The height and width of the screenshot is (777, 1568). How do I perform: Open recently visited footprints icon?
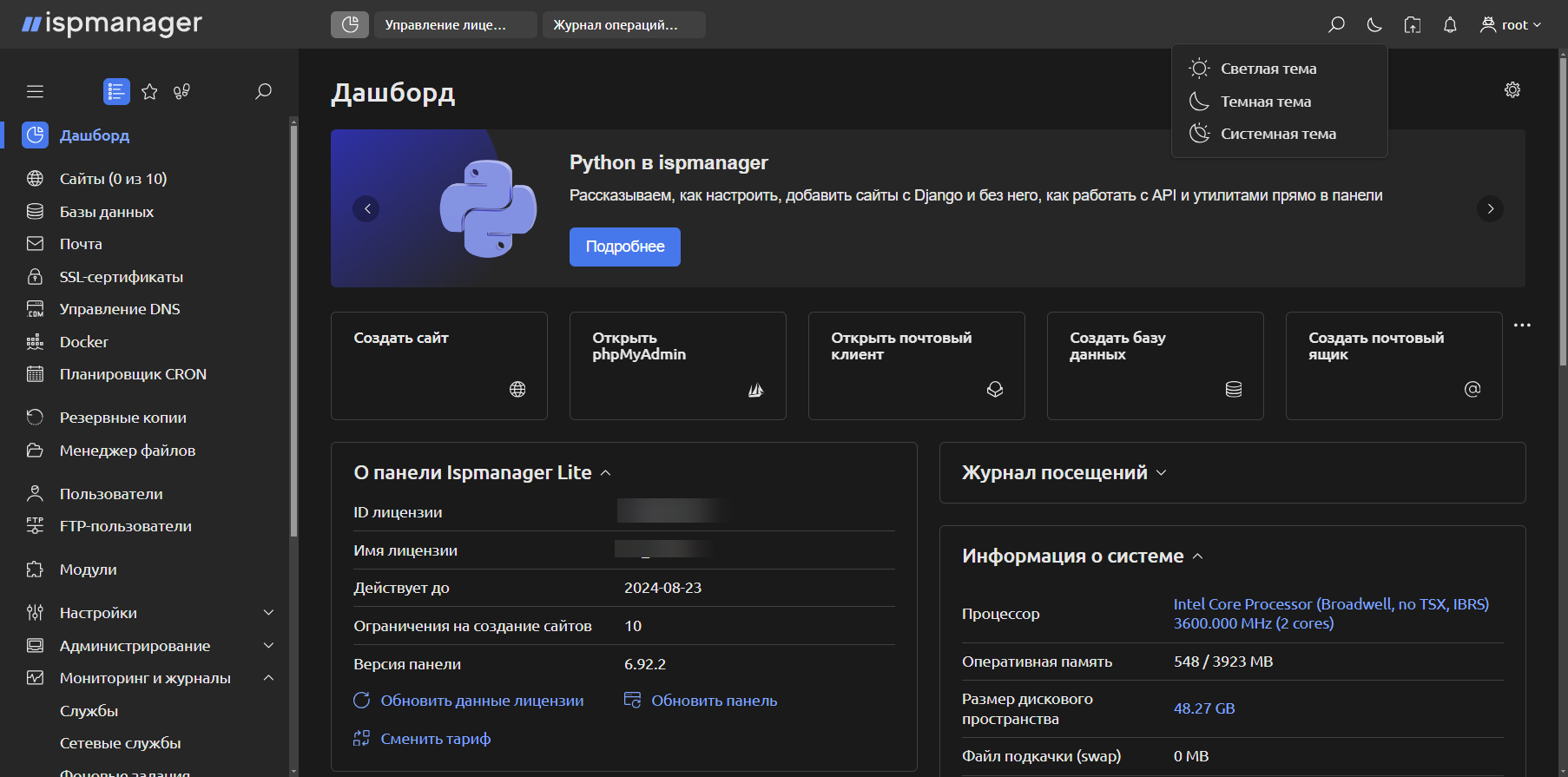[181, 91]
